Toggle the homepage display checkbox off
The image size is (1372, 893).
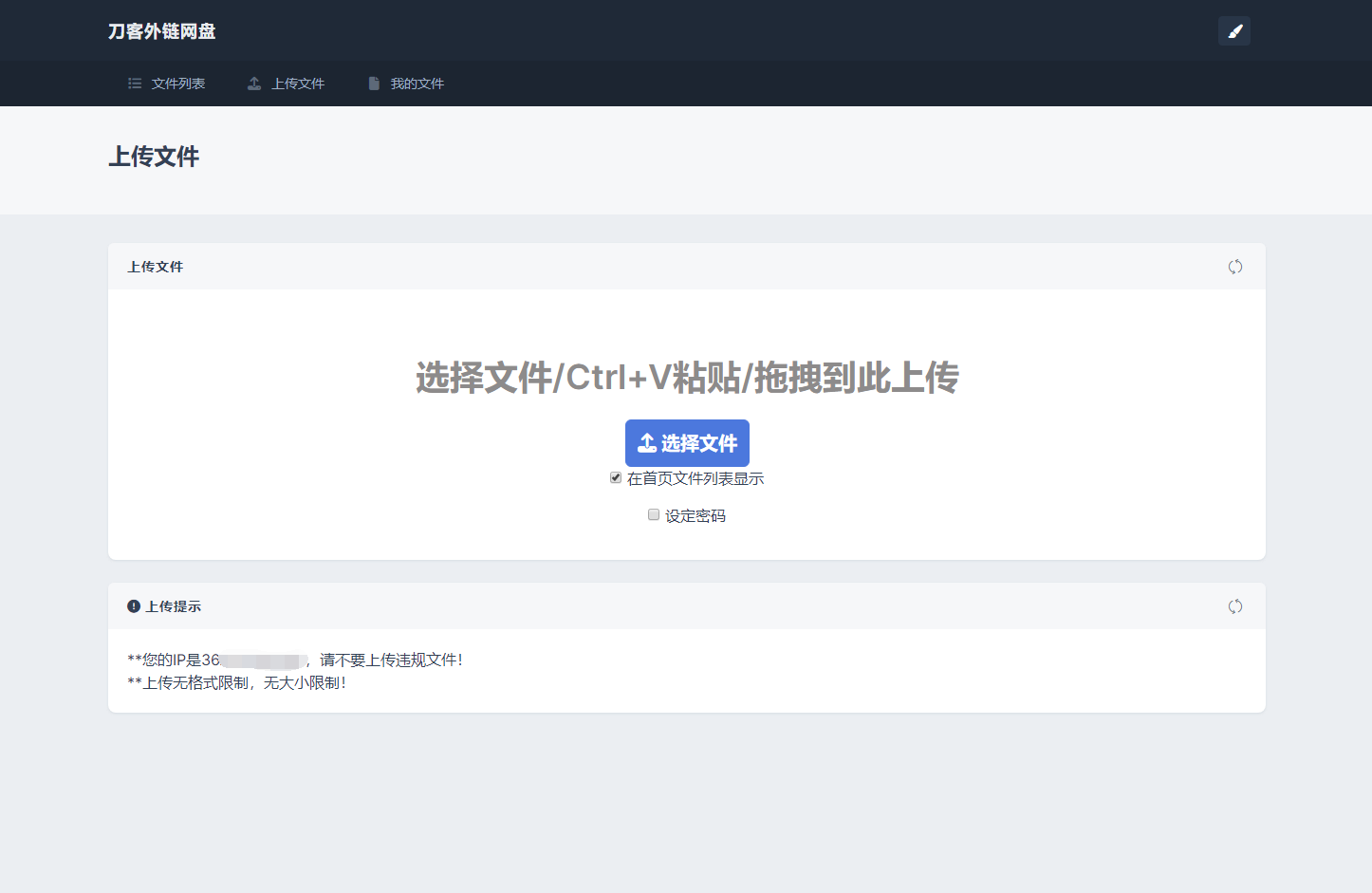[615, 476]
